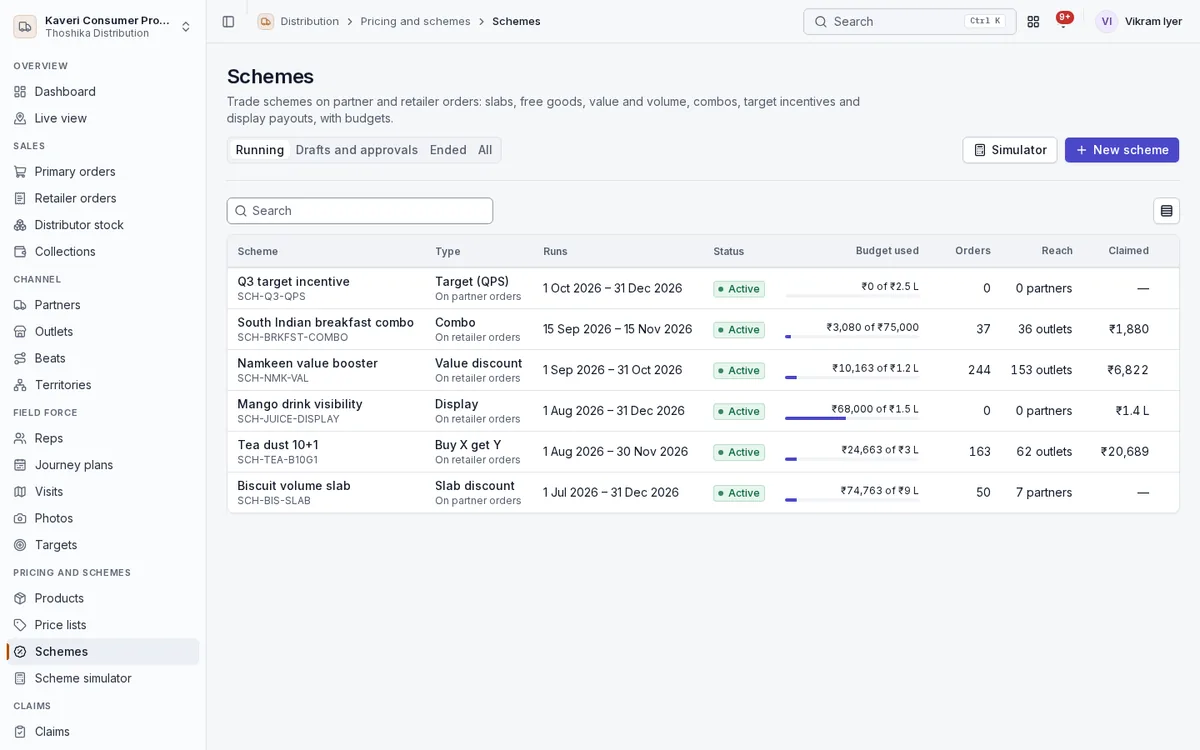Click the Status column header

tap(729, 251)
